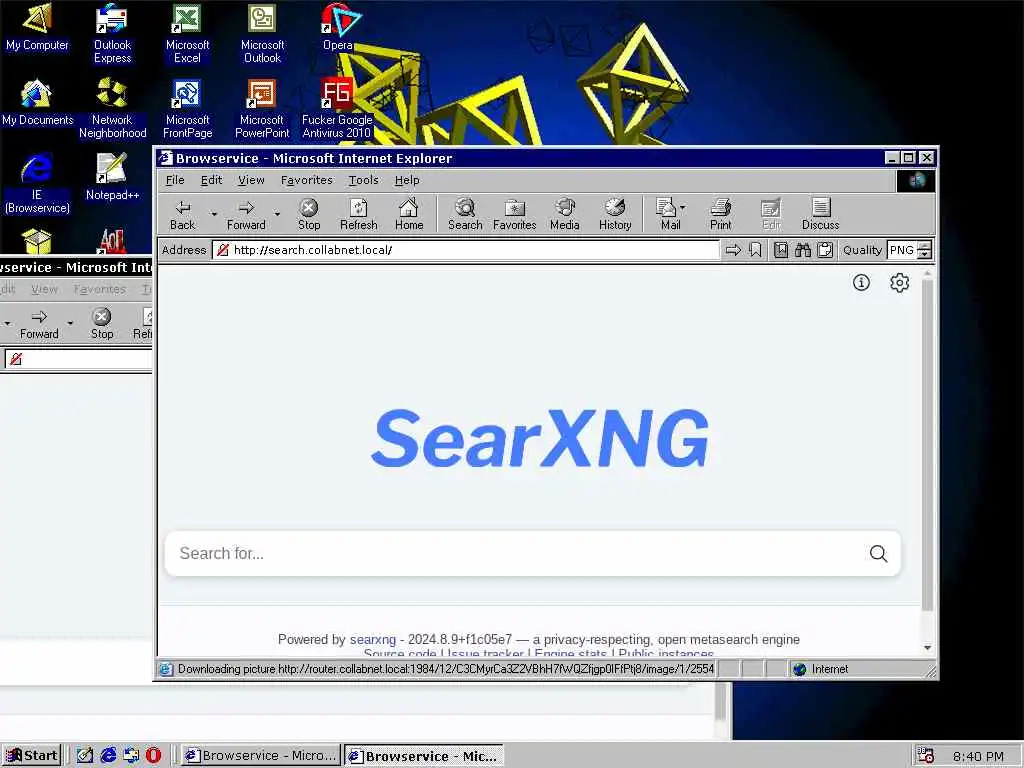This screenshot has width=1024, height=768.
Task: Select the Network Neighborhood desktop icon
Action: [112, 108]
